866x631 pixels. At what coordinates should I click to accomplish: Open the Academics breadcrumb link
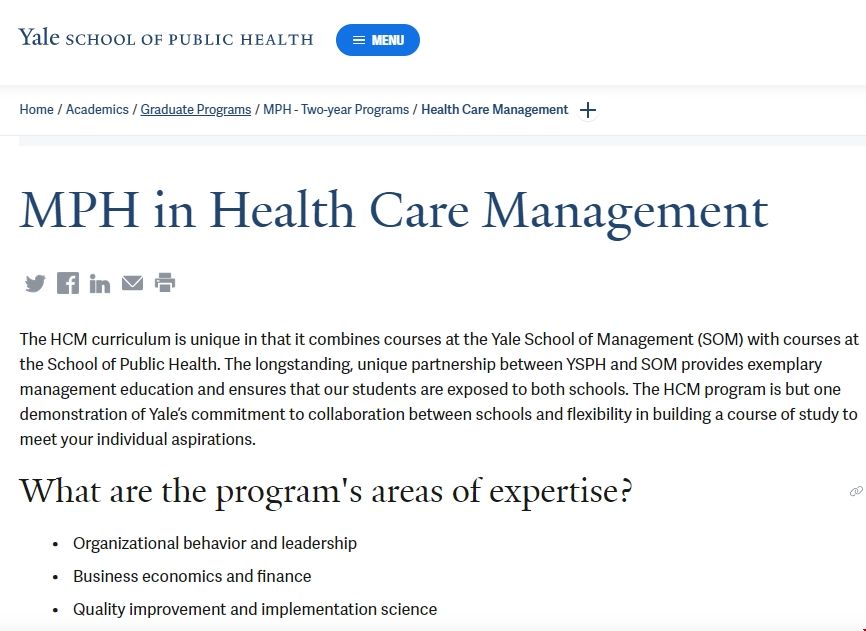coord(97,109)
